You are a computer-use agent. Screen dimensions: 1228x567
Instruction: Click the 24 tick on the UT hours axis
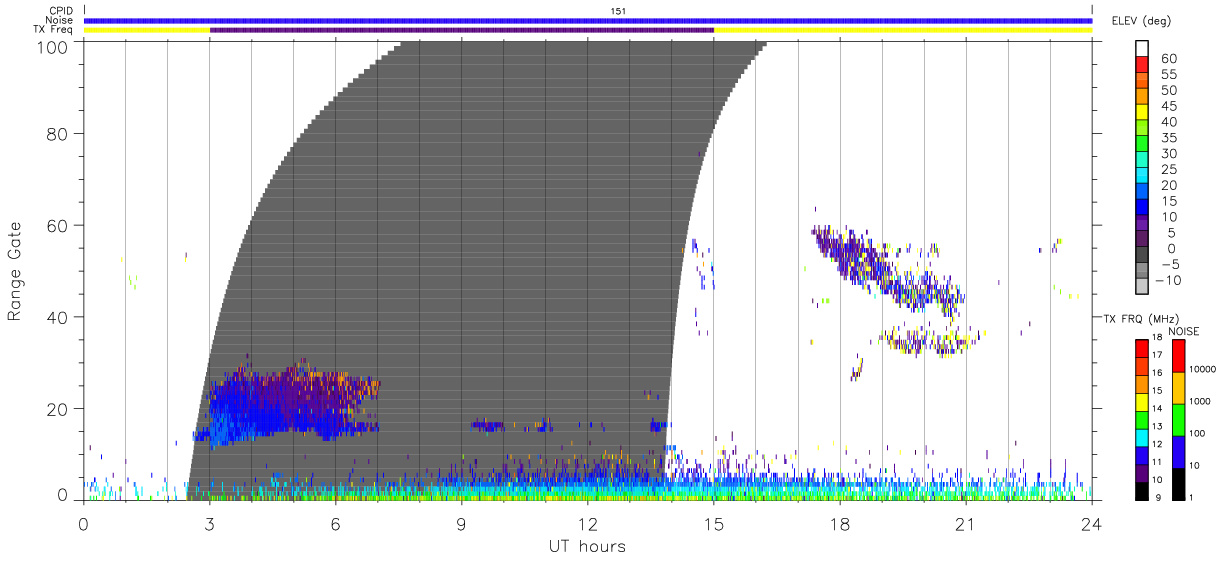click(1092, 523)
